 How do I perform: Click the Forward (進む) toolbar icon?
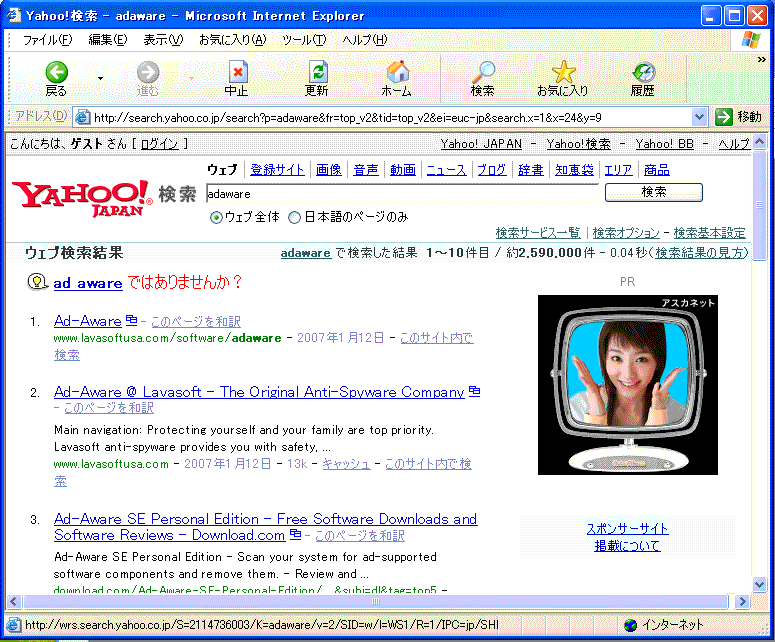click(148, 72)
